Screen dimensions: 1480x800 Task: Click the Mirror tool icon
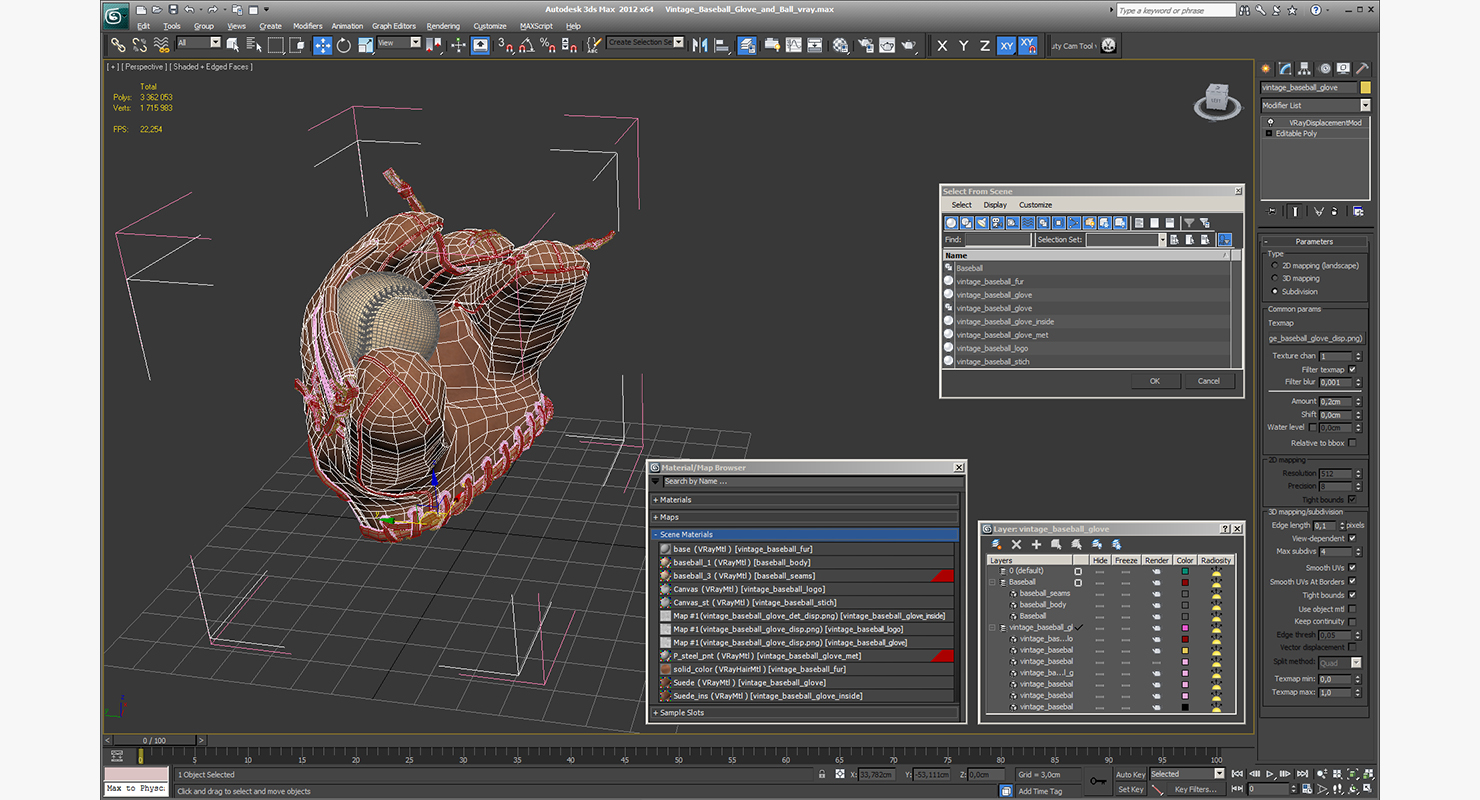pos(700,45)
